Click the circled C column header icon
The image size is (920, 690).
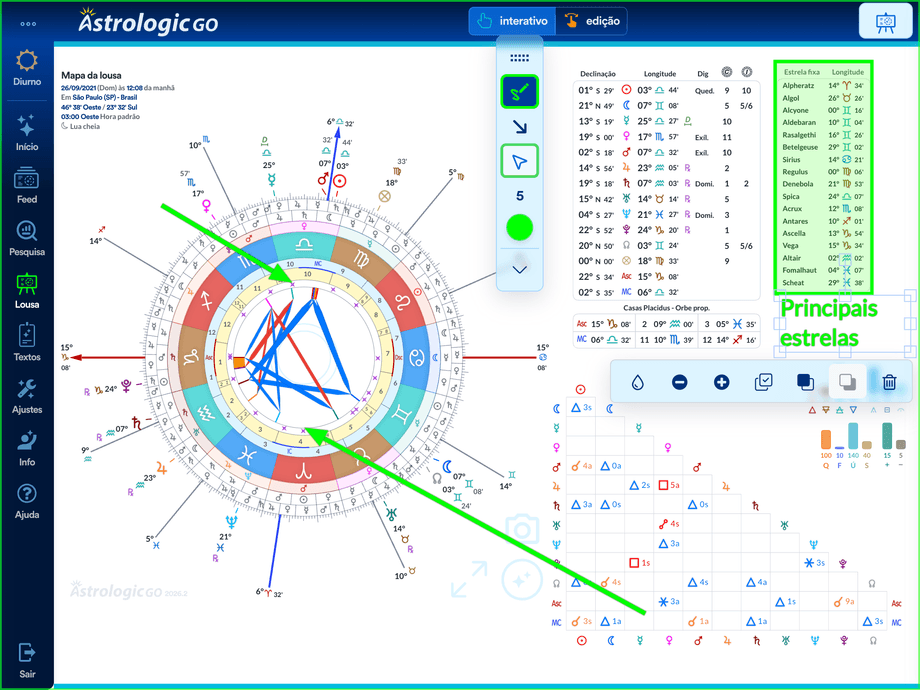pos(726,73)
